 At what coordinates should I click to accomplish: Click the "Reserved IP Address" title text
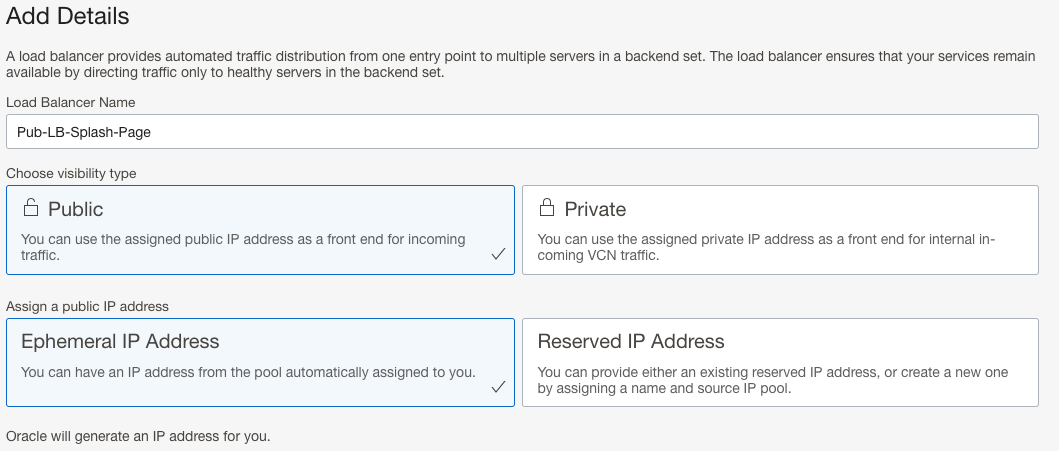[x=631, y=341]
